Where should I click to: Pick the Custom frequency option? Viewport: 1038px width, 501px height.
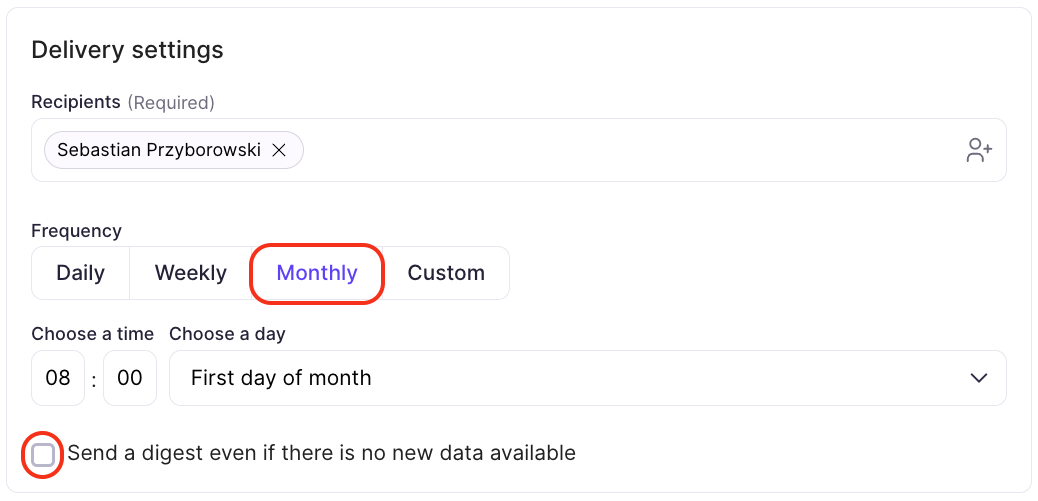(446, 273)
